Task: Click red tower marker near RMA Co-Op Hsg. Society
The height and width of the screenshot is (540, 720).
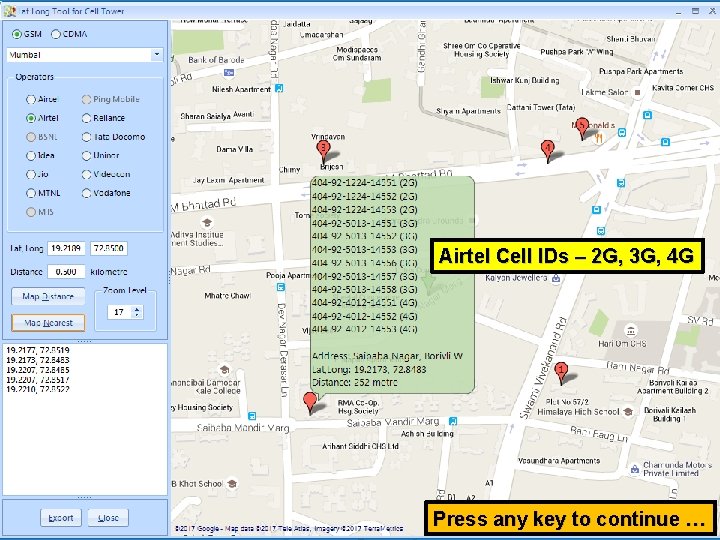Action: tap(310, 403)
